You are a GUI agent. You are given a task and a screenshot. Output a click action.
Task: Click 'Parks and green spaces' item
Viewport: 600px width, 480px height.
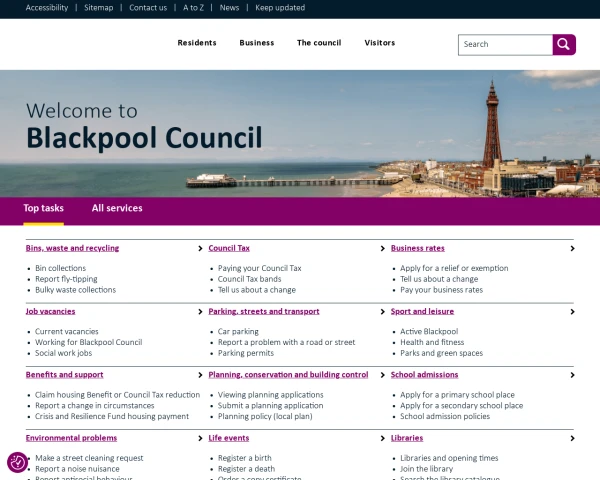pos(442,353)
